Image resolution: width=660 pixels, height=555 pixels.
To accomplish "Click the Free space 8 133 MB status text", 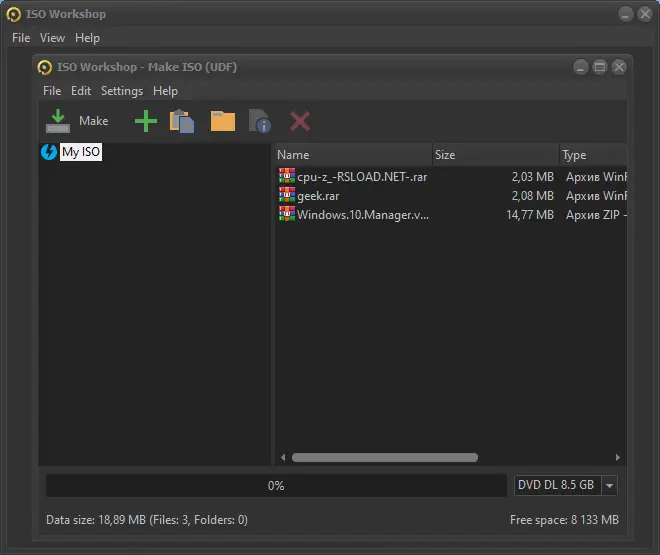I will 564,520.
